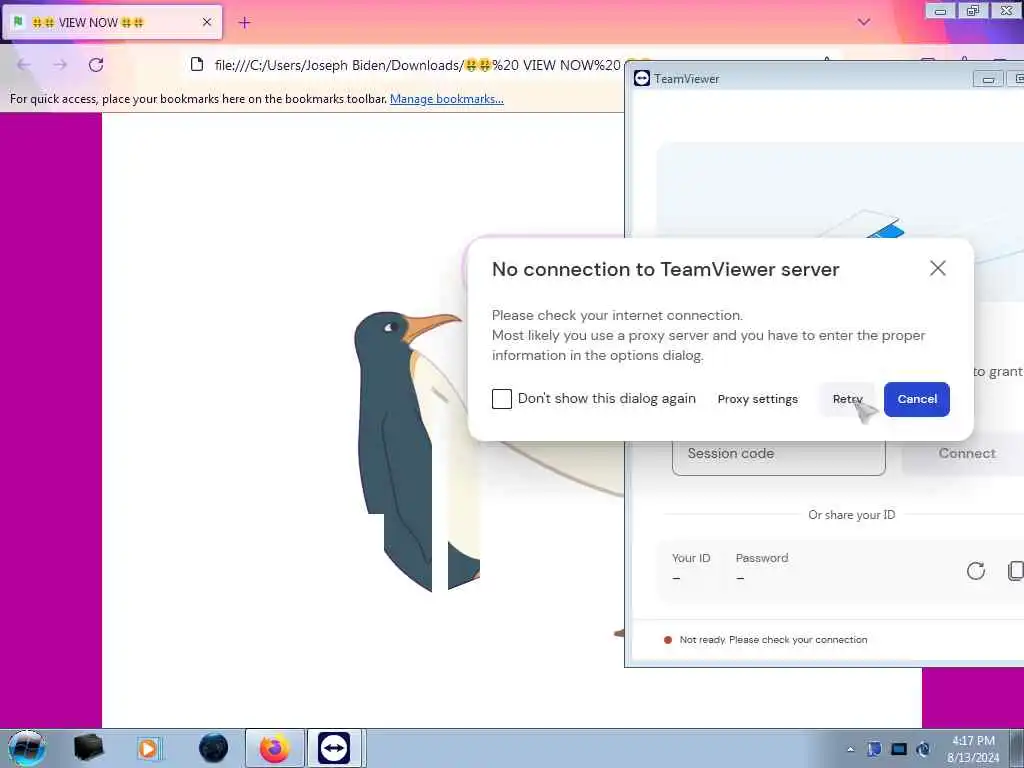This screenshot has height=768, width=1024.
Task: Click Retry to reconnect to TeamViewer server
Action: pos(847,399)
